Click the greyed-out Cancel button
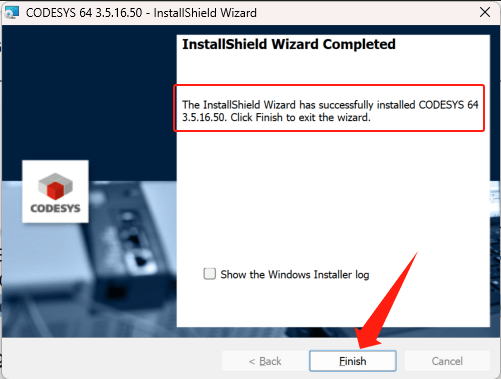The width and height of the screenshot is (501, 379). [447, 361]
